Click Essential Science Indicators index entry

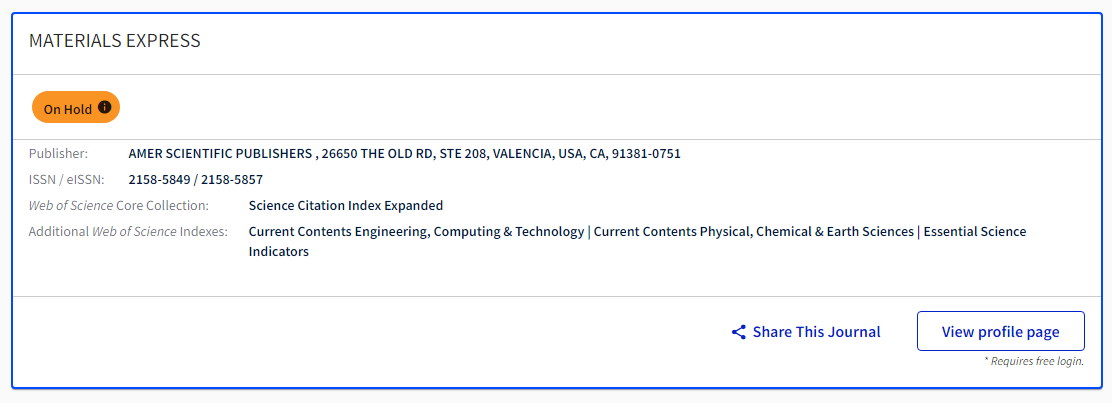tap(638, 241)
